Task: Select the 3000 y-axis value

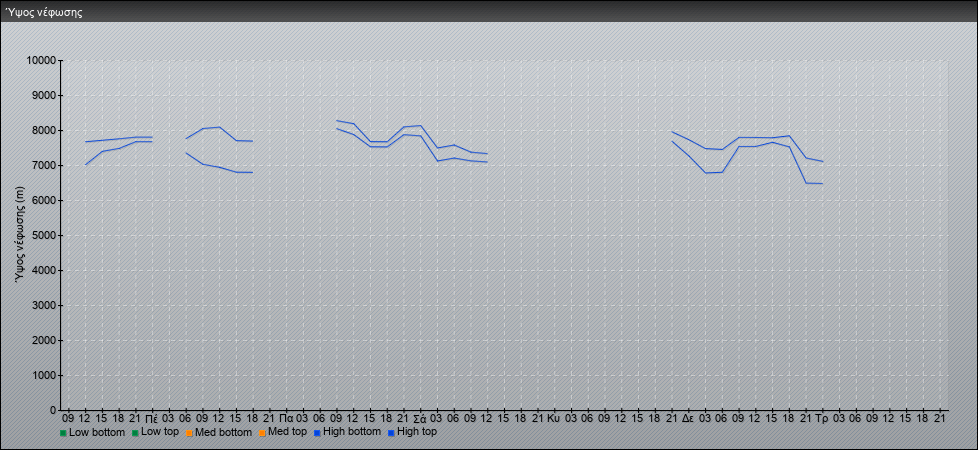Action: coord(44,305)
